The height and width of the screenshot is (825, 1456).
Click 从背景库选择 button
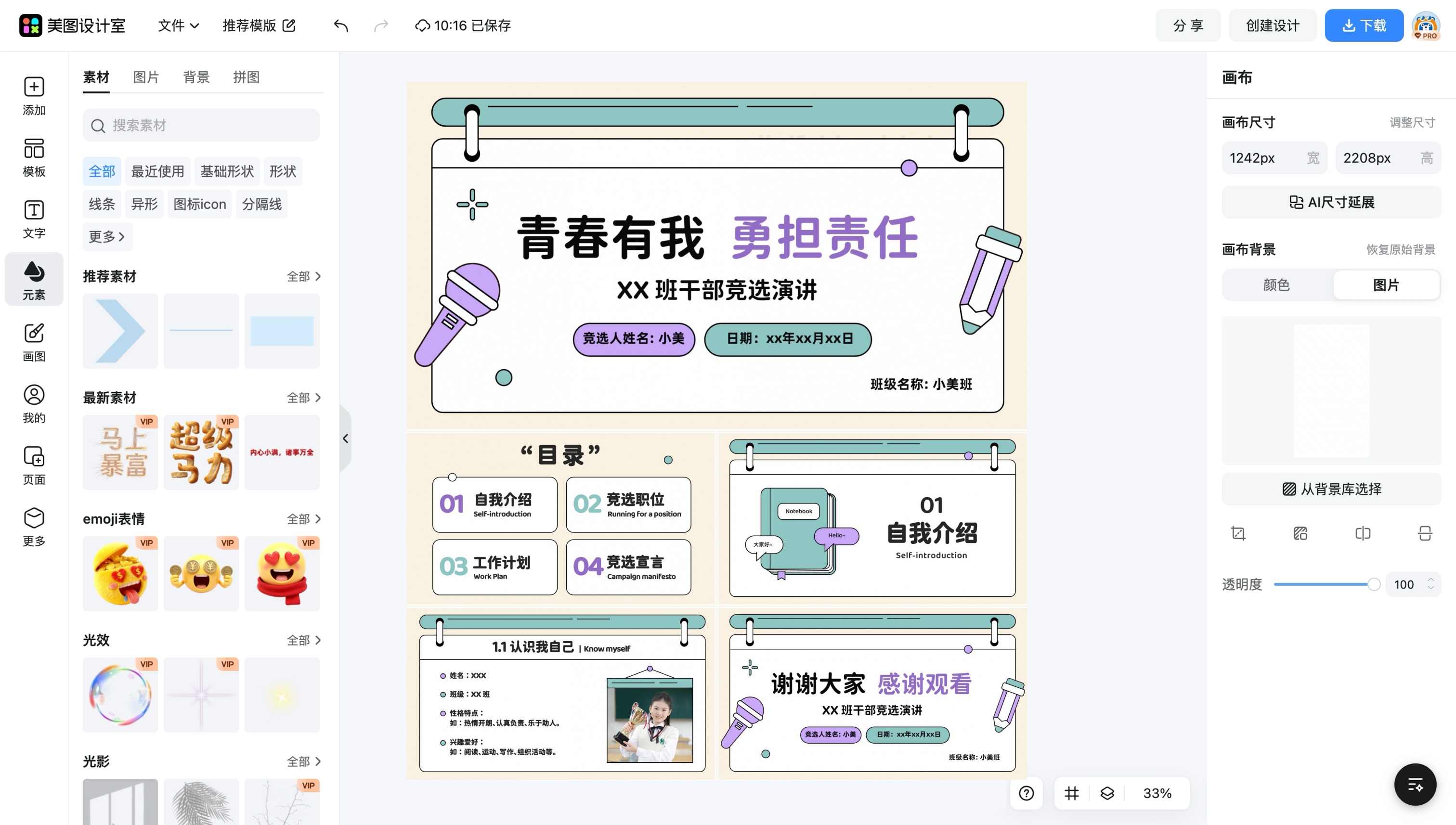coord(1331,489)
